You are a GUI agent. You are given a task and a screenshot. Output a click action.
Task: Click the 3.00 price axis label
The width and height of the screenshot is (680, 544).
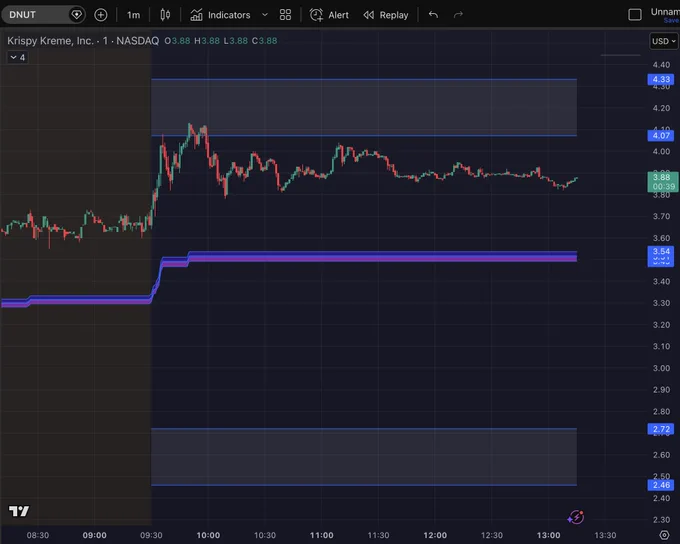pyautogui.click(x=661, y=368)
